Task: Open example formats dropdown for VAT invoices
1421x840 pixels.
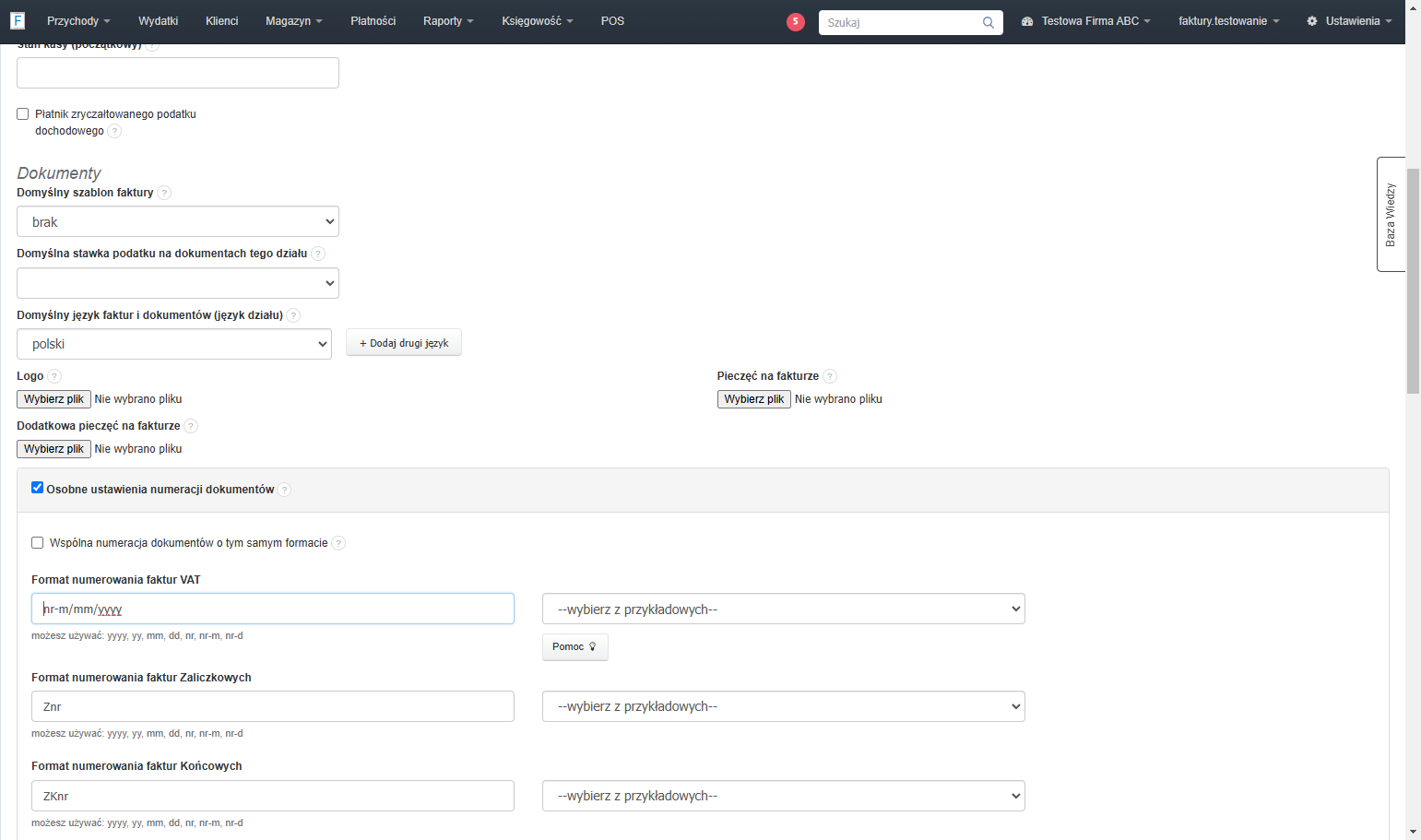Action: point(784,609)
